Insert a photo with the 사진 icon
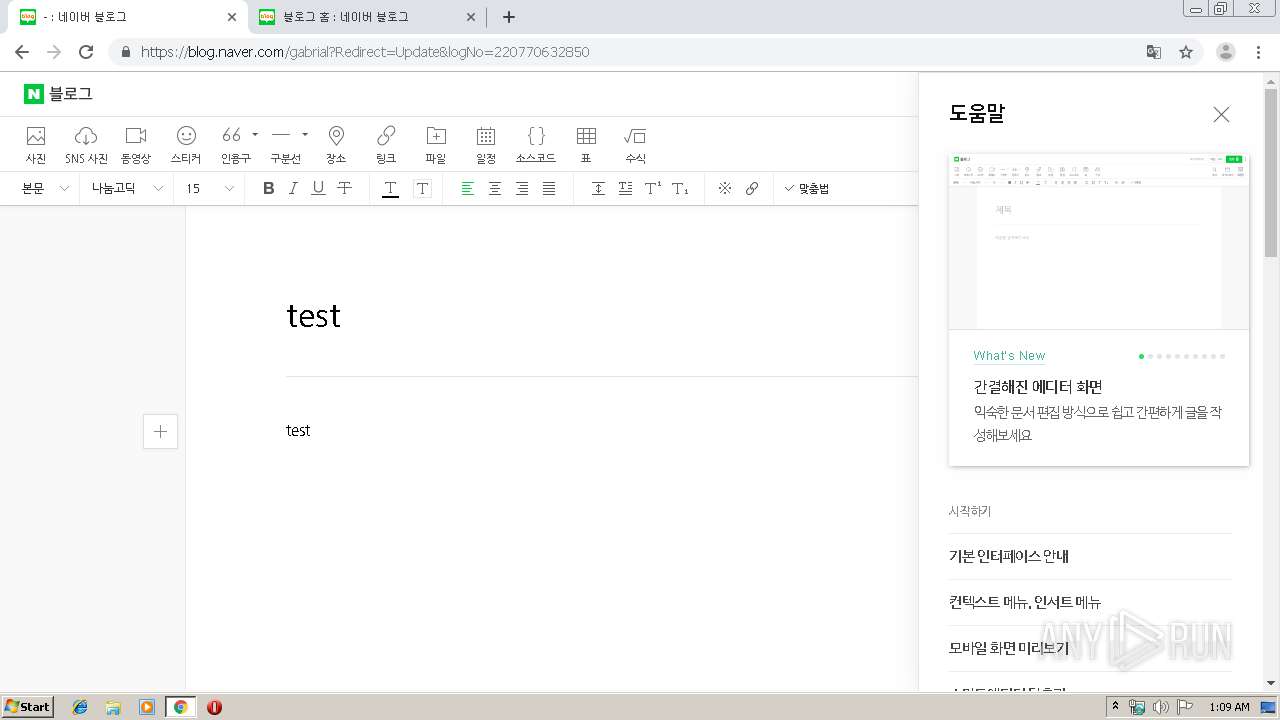The width and height of the screenshot is (1280, 720). coord(36,145)
